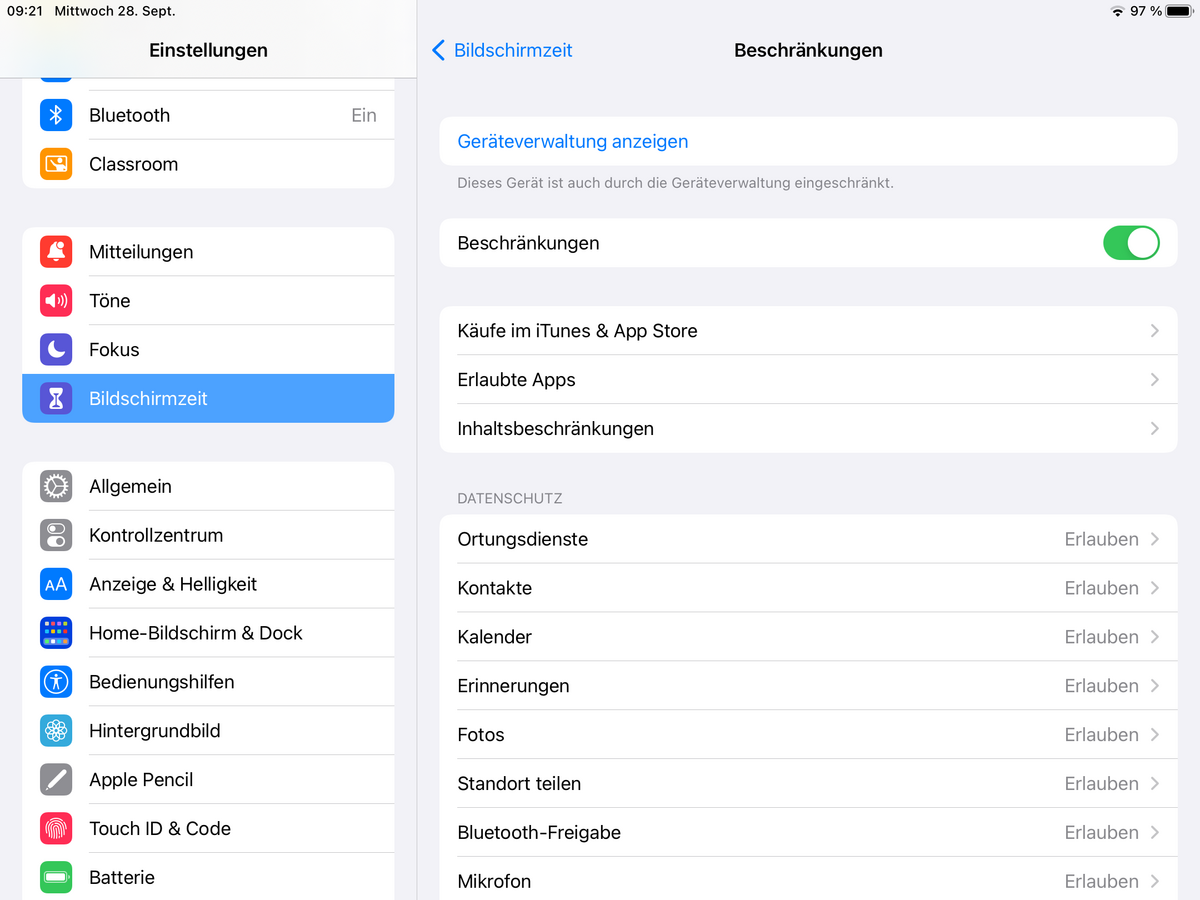Image resolution: width=1200 pixels, height=900 pixels.
Task: Tap the Touch ID fingerprint icon
Action: click(x=56, y=829)
